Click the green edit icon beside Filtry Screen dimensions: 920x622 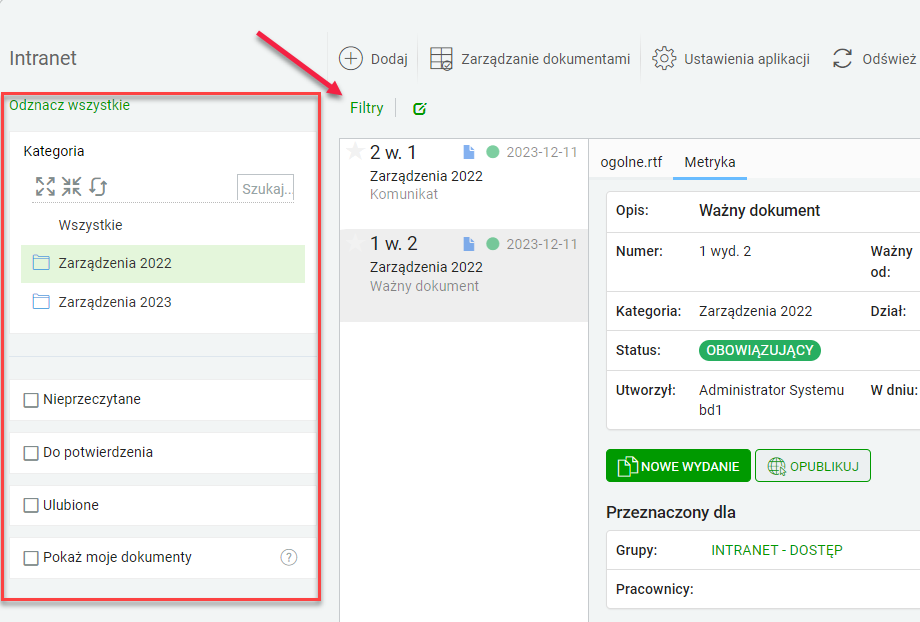tap(420, 109)
